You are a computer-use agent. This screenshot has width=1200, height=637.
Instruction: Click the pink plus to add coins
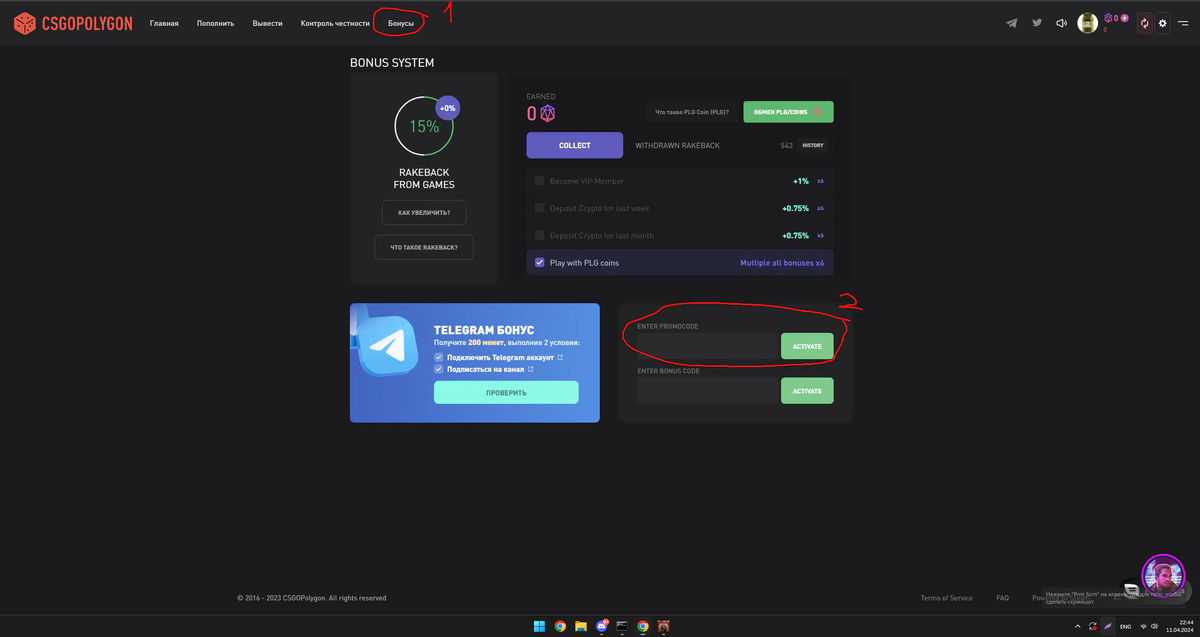(x=1125, y=18)
